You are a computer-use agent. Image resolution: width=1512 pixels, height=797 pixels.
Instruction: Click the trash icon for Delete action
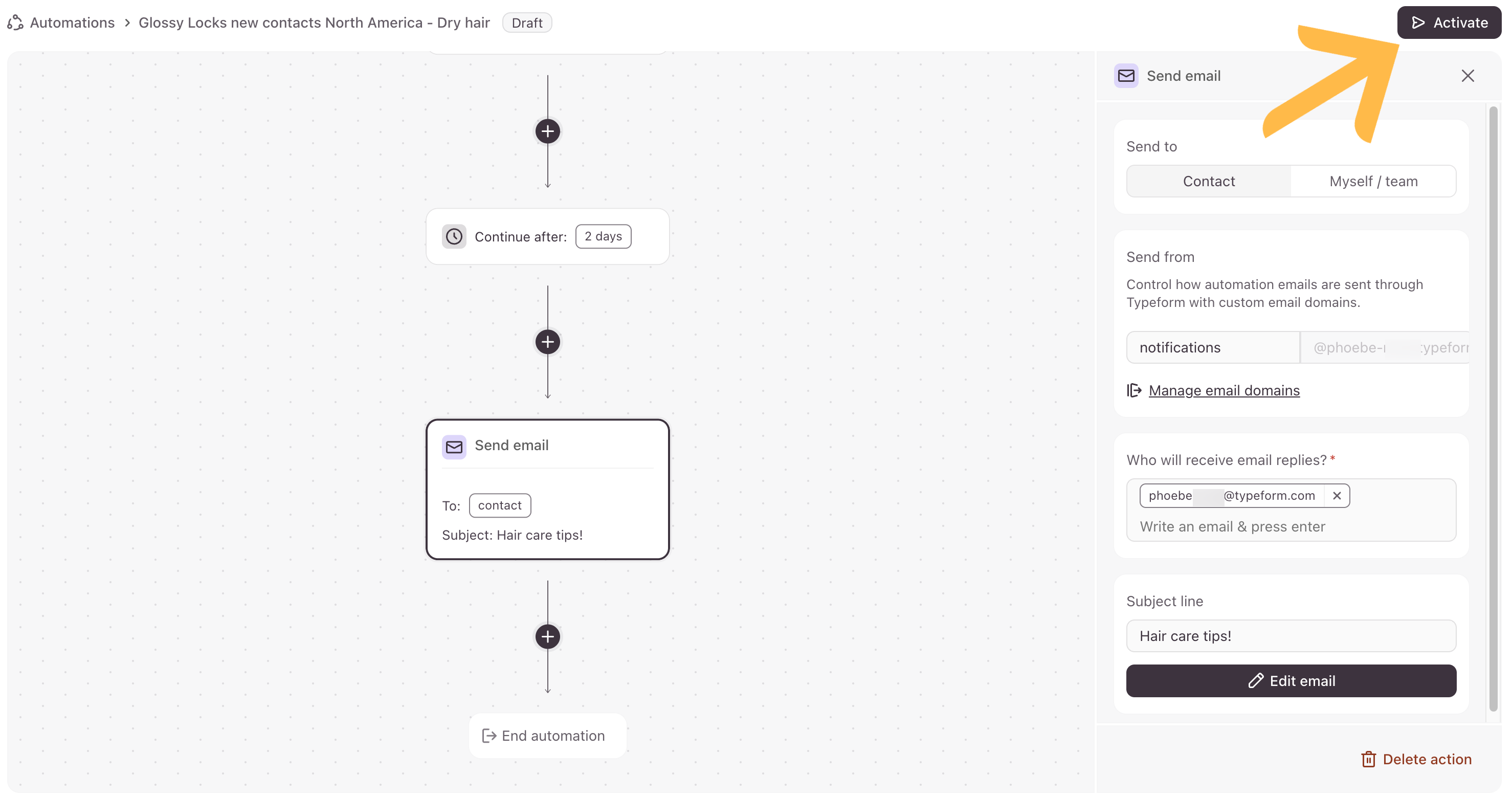point(1368,759)
